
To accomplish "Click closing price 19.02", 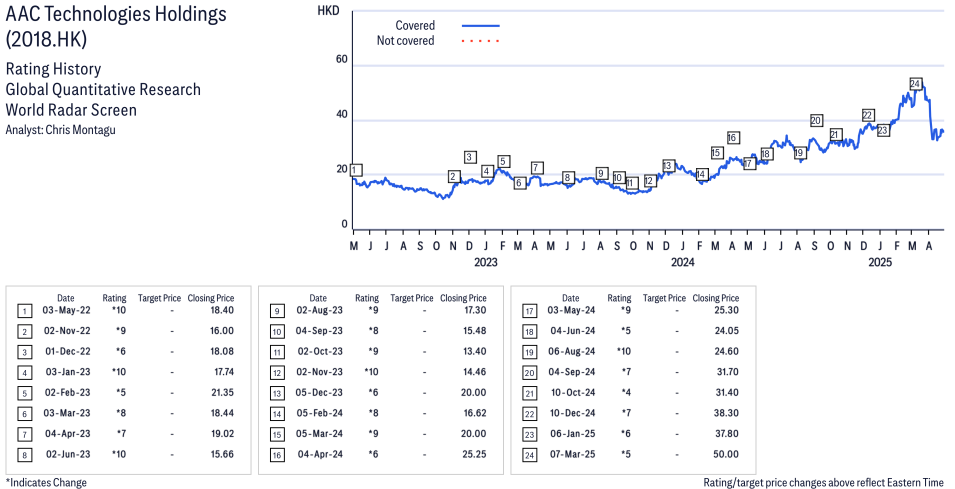I will (x=222, y=434).
